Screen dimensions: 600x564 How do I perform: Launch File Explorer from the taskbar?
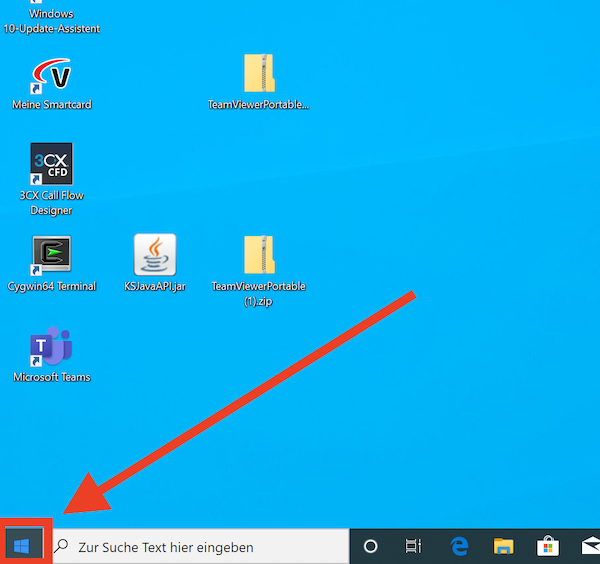point(504,546)
